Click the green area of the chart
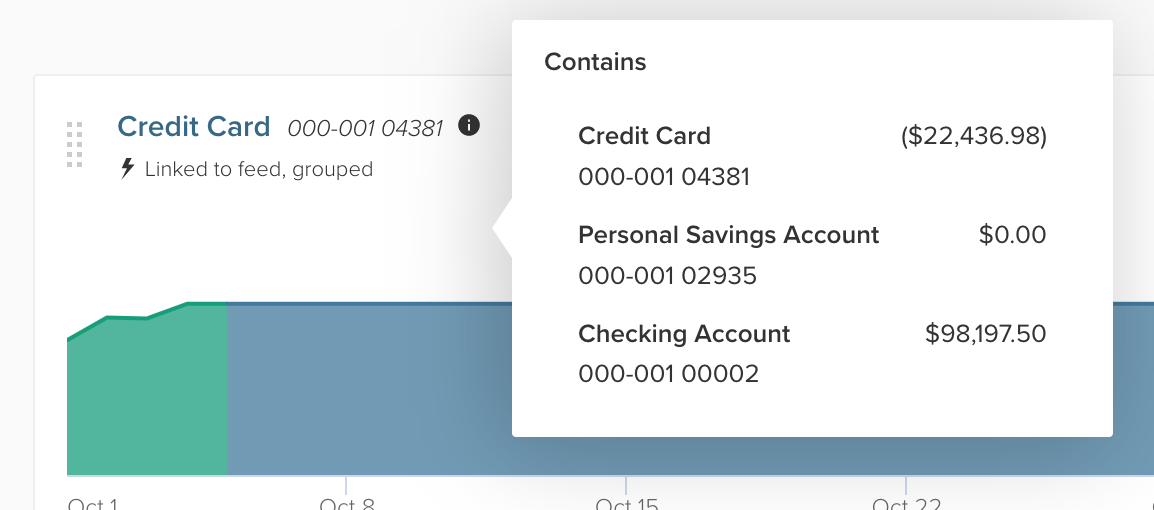This screenshot has width=1154, height=510. tap(150, 400)
